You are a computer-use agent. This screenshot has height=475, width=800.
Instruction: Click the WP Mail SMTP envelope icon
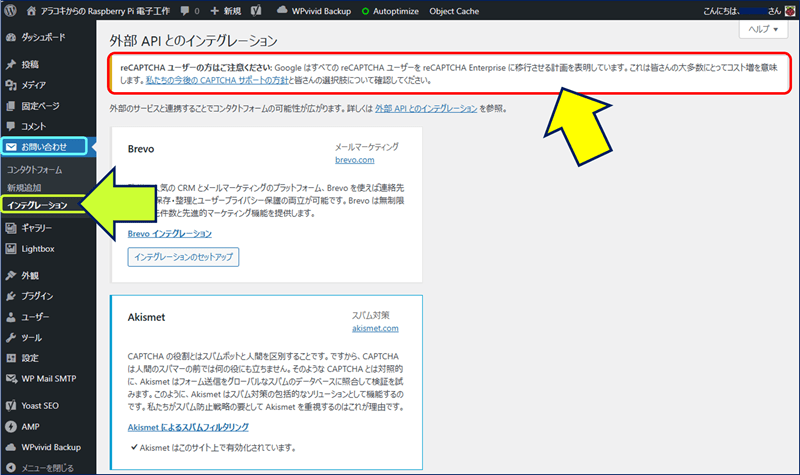tap(11, 379)
